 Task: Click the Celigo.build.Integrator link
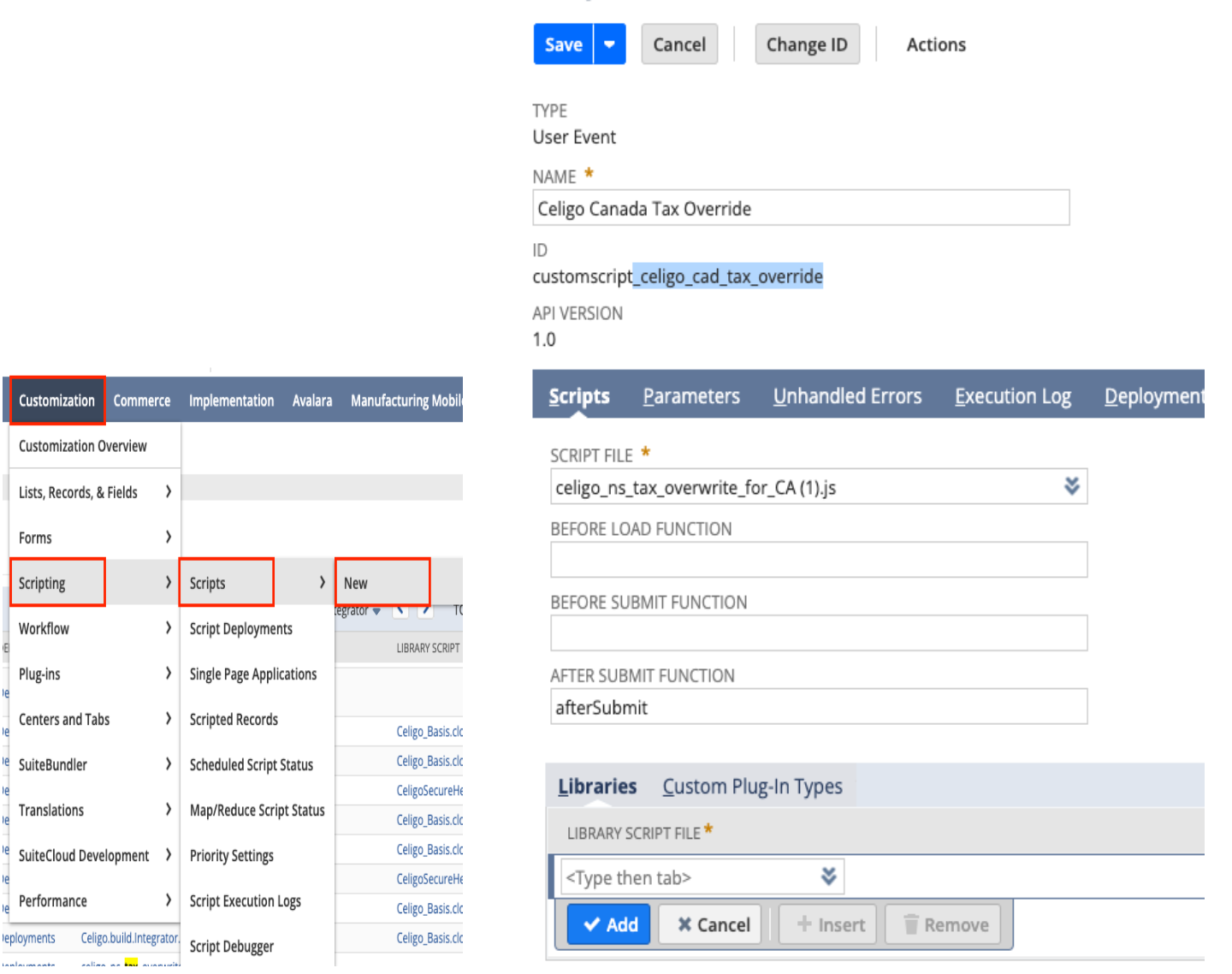pyautogui.click(x=130, y=938)
